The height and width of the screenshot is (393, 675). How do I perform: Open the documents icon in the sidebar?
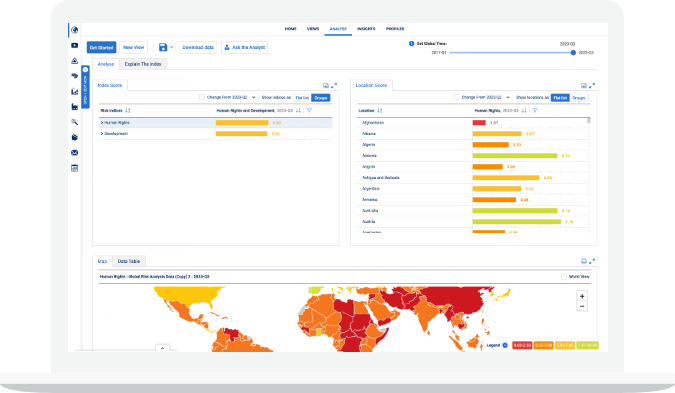[74, 137]
